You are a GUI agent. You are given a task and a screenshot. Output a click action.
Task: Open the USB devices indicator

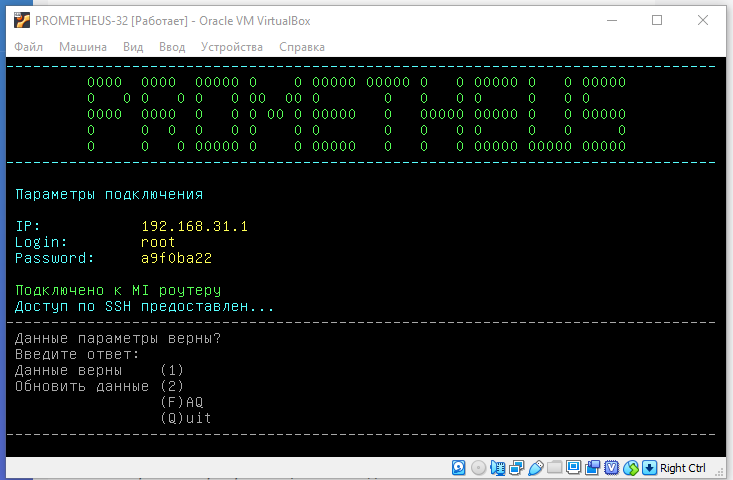click(536, 468)
